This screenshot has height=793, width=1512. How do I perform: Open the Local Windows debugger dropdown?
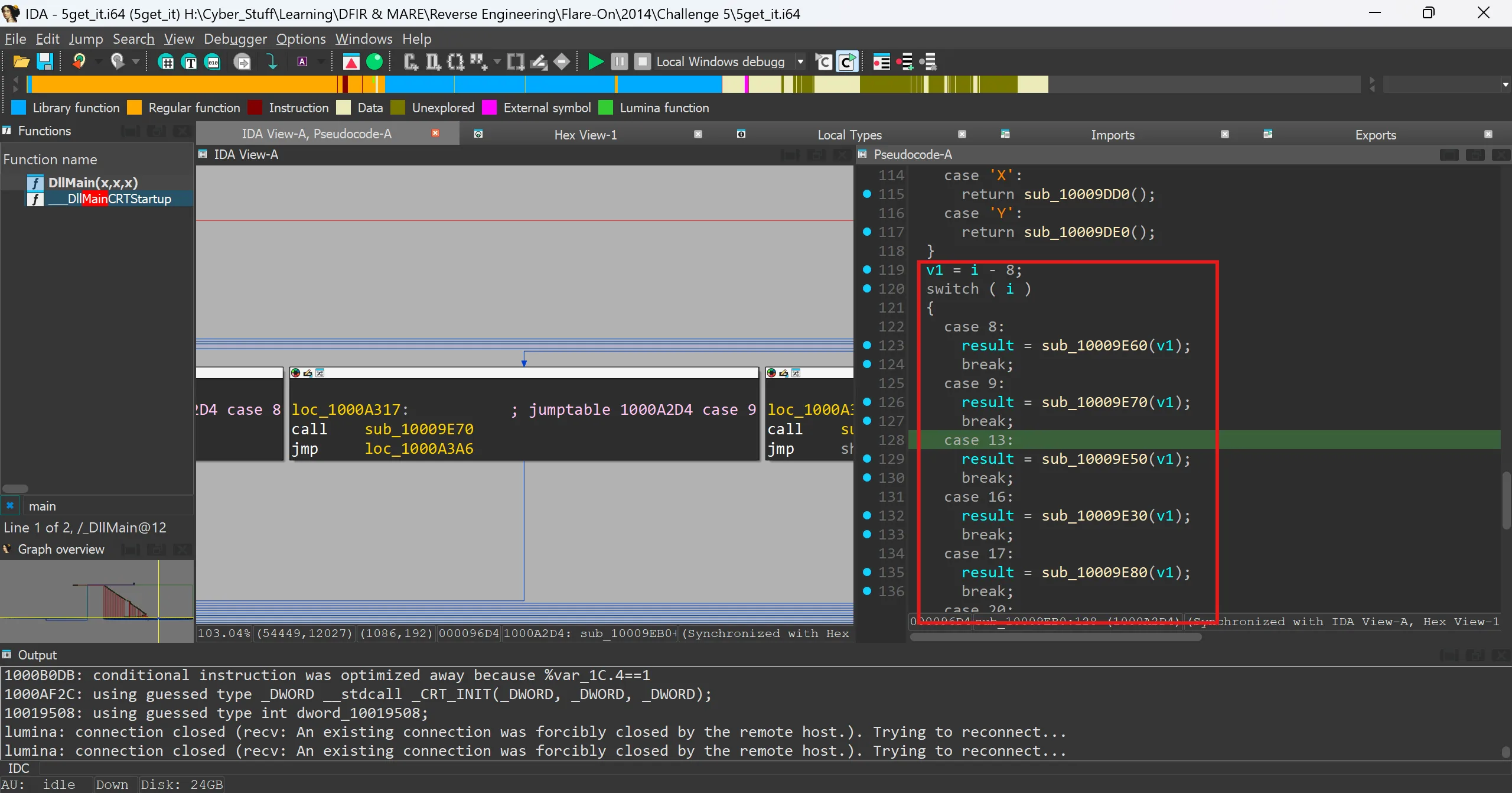[x=800, y=61]
